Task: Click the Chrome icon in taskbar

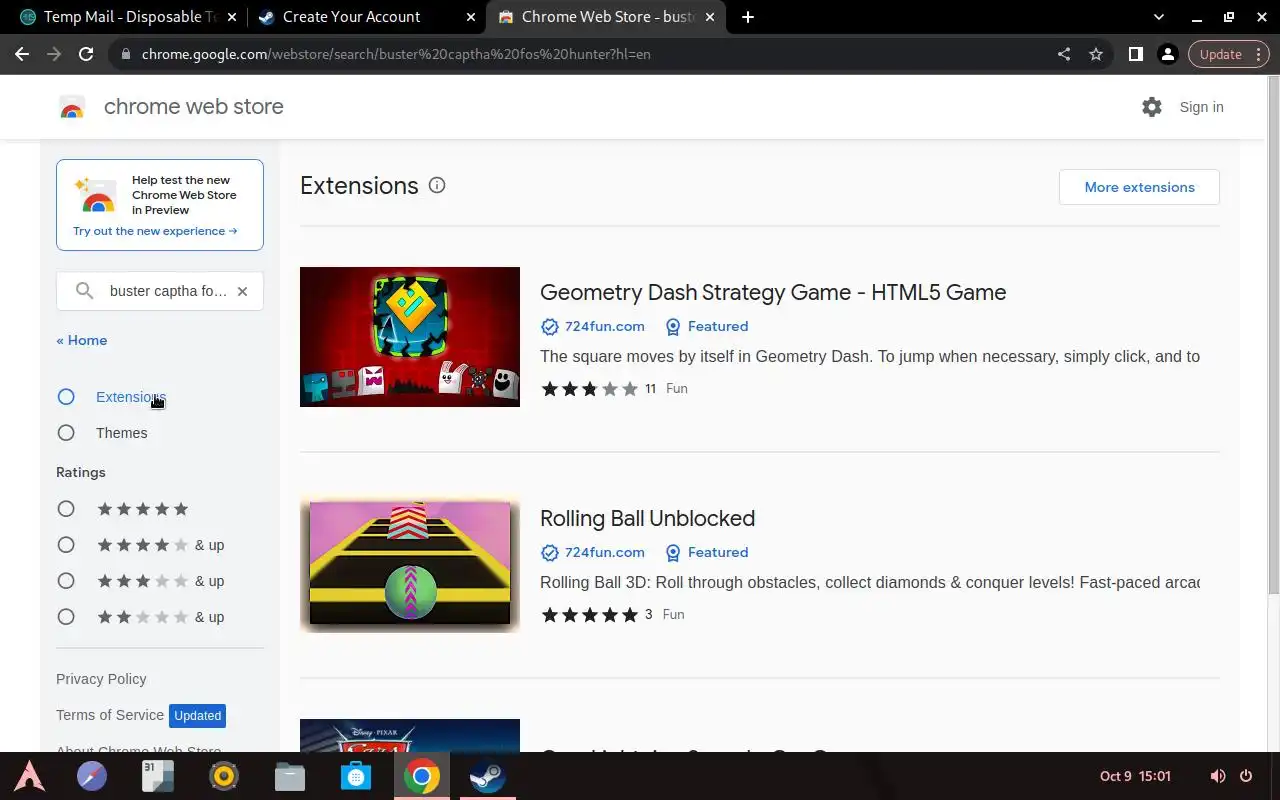Action: [422, 776]
